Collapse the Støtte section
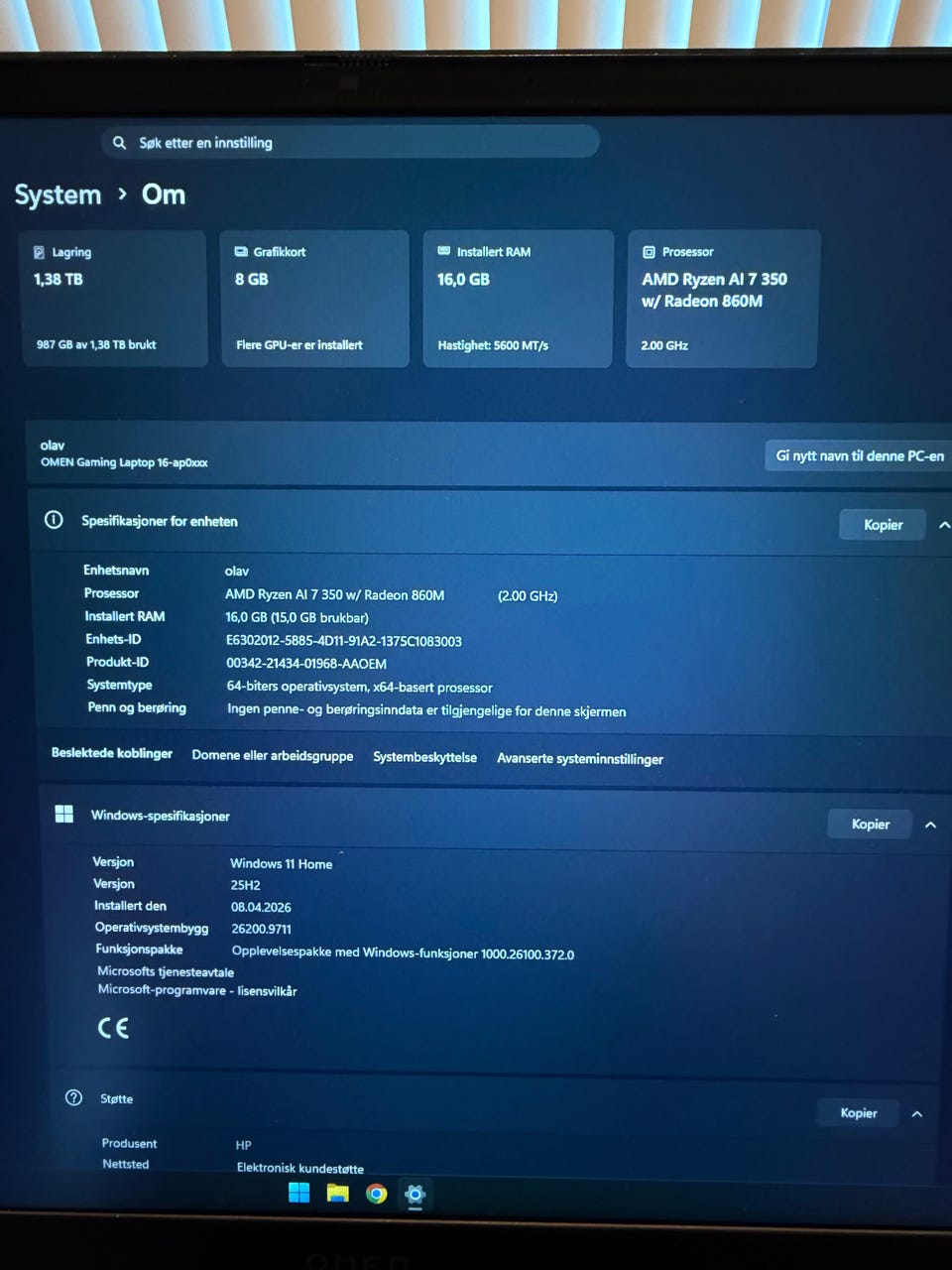 pos(917,1113)
